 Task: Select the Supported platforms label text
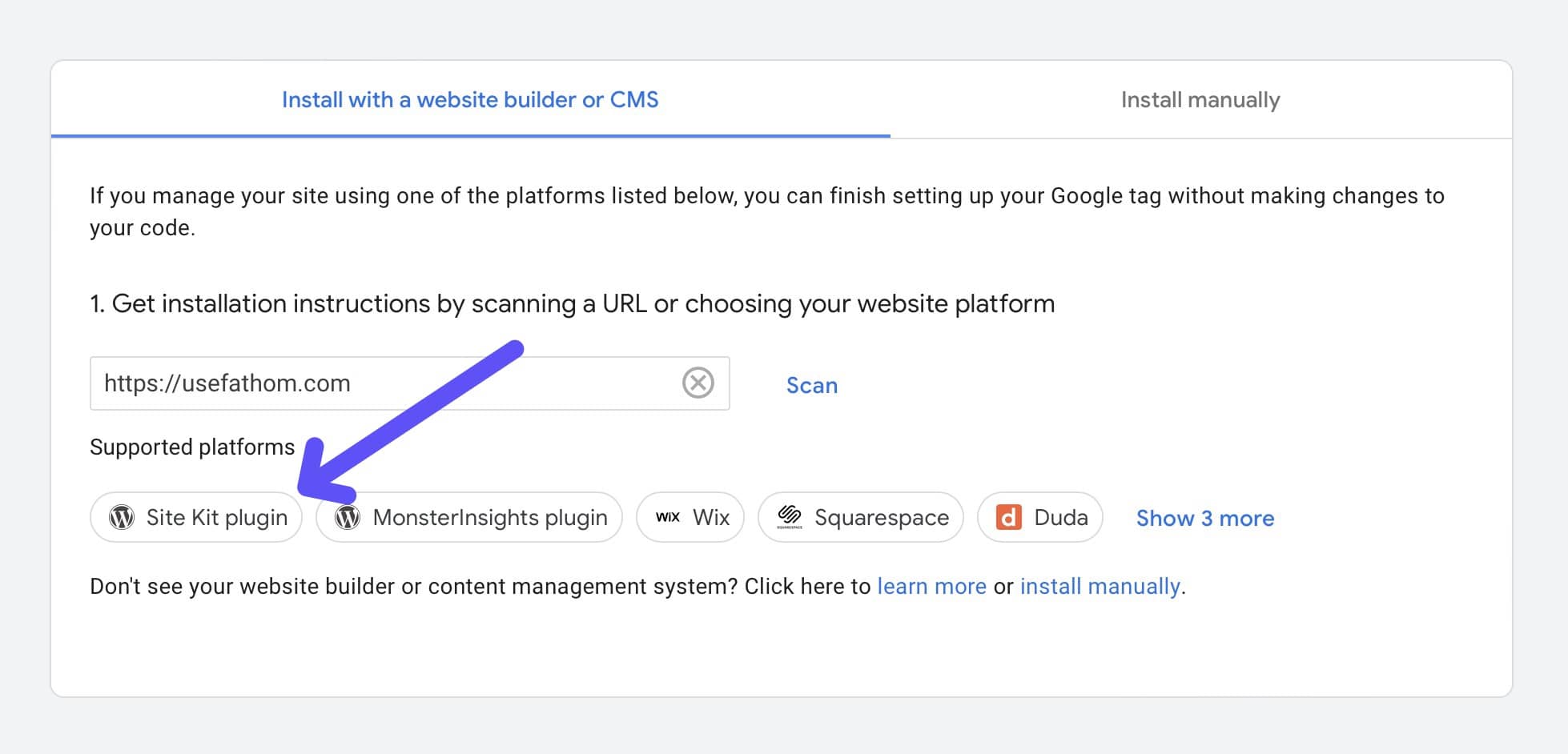192,447
